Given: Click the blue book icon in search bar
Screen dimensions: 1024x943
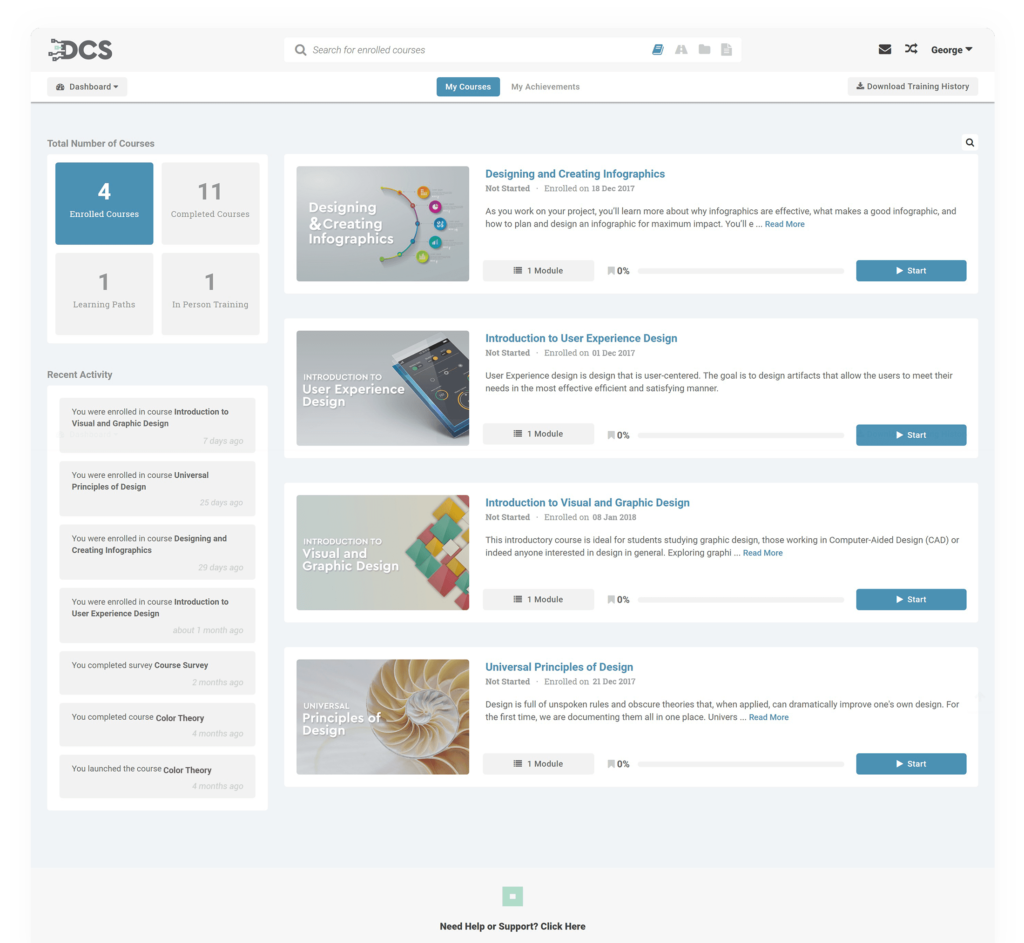Looking at the screenshot, I should [x=658, y=50].
